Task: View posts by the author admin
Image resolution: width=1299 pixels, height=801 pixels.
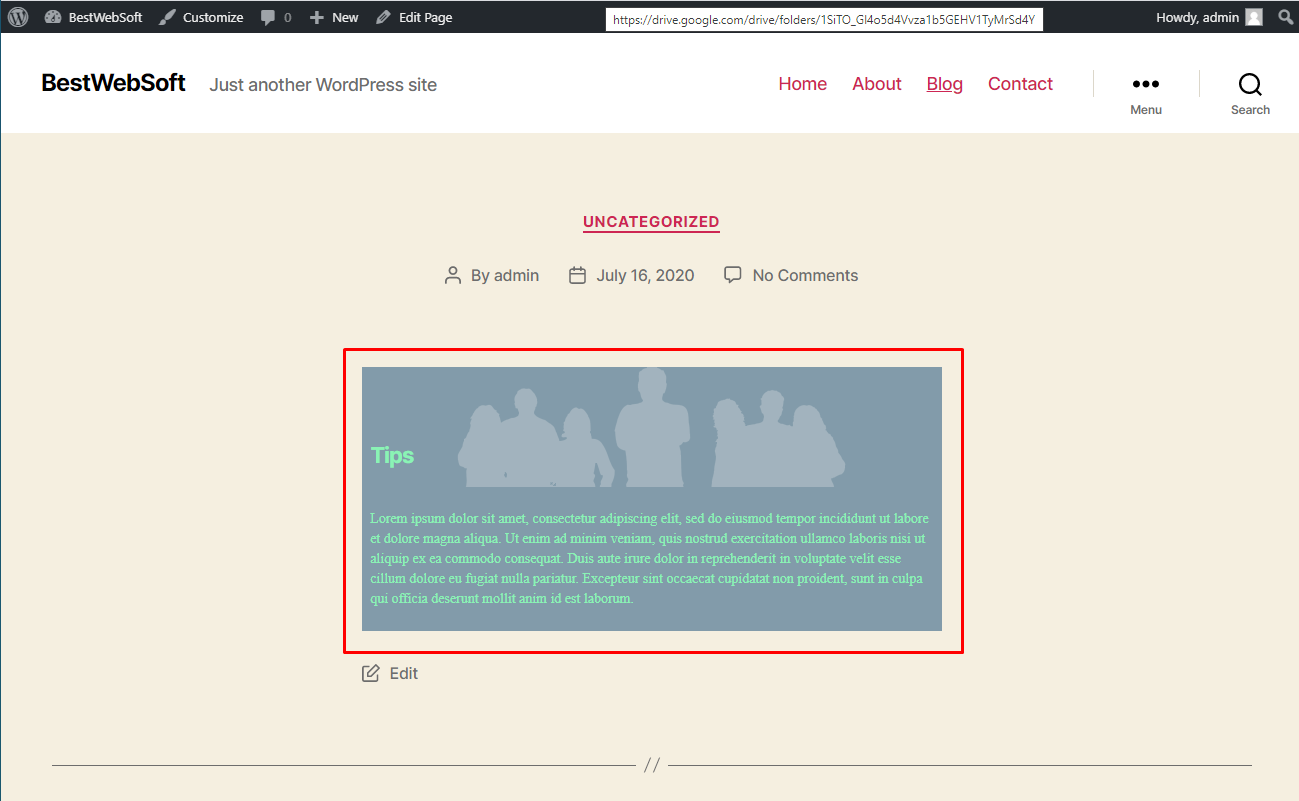Action: point(516,275)
